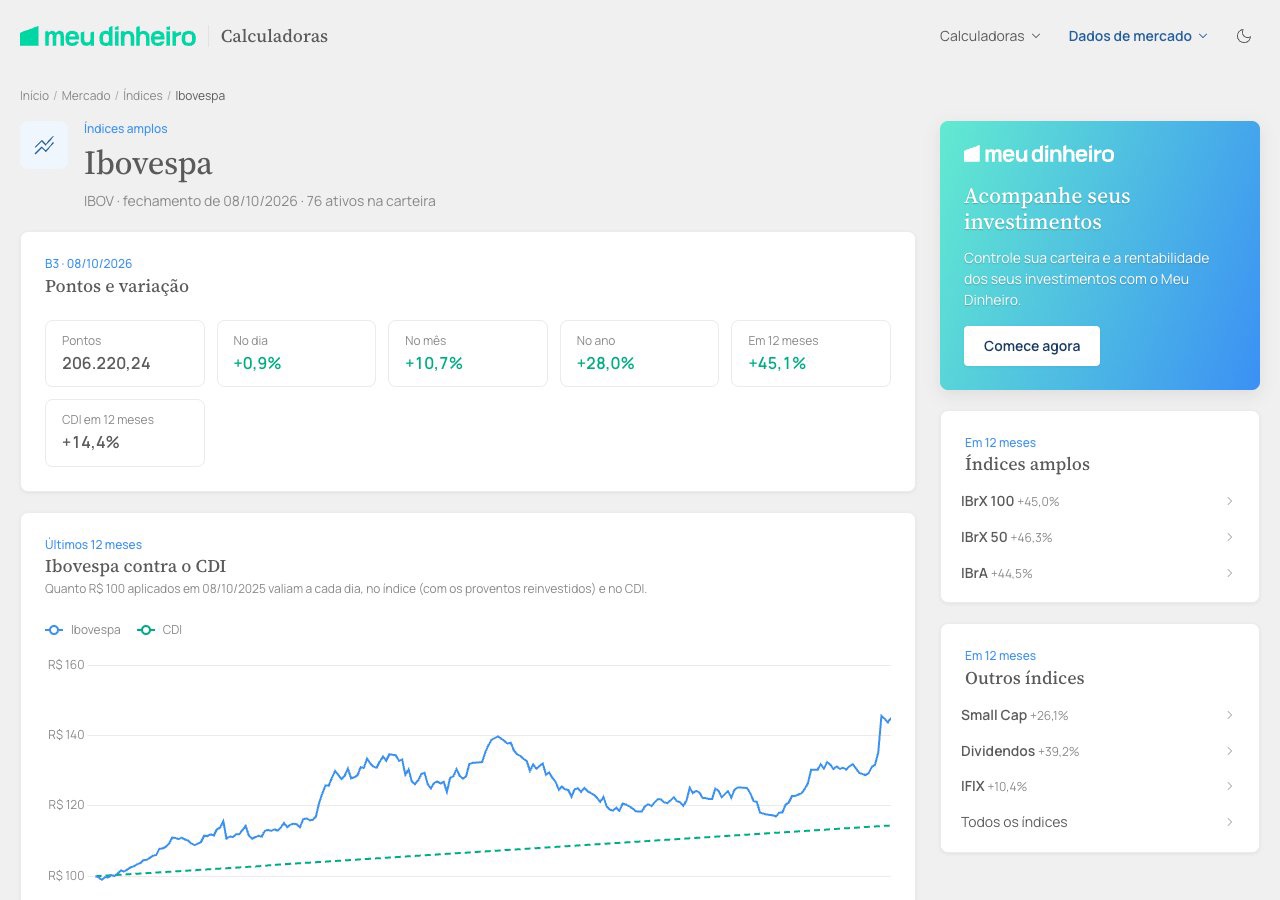Go to Início in the breadcrumb
Screen dimensions: 1280x900
[x=34, y=96]
